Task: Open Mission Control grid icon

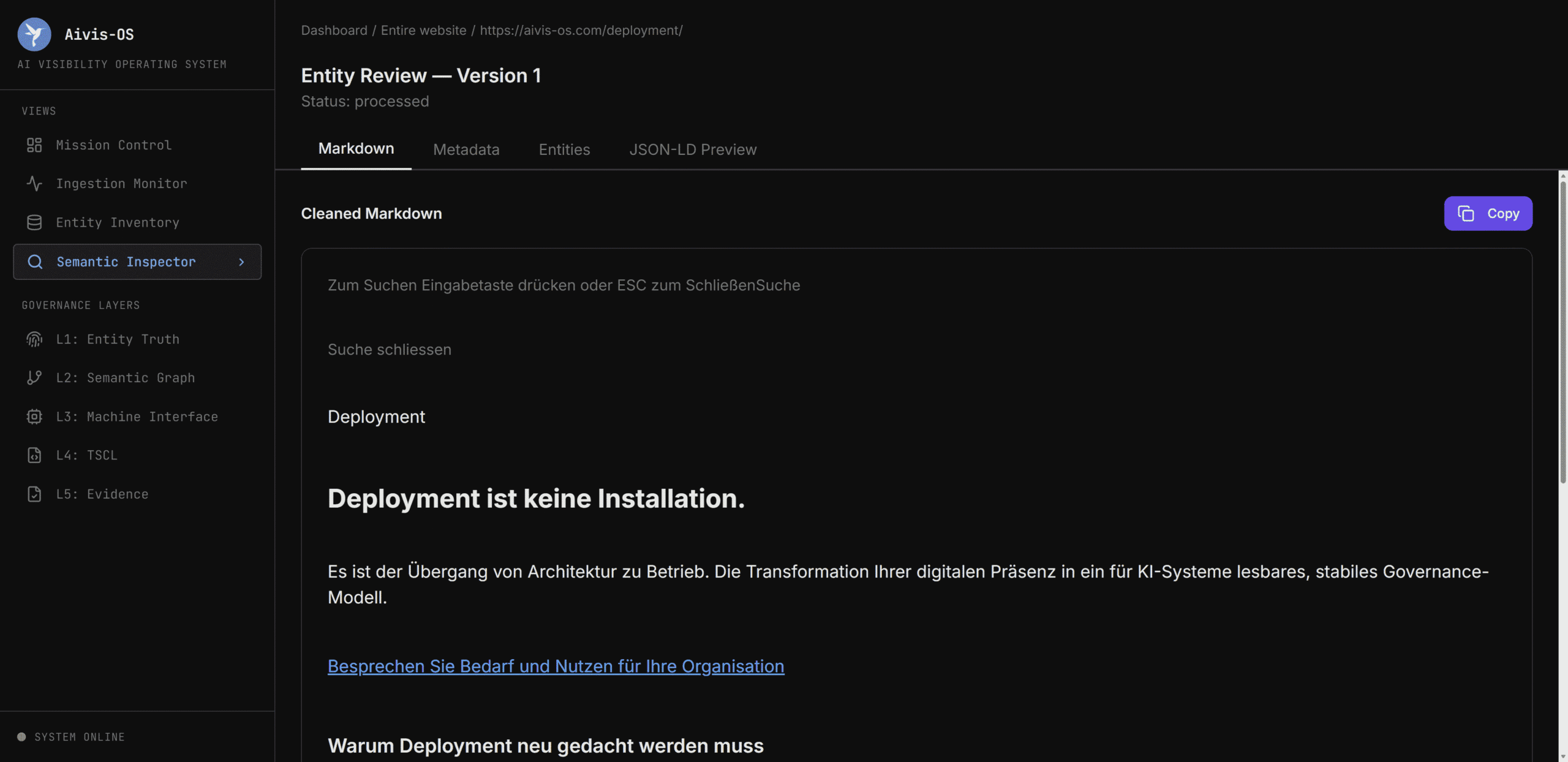Action: click(x=34, y=145)
